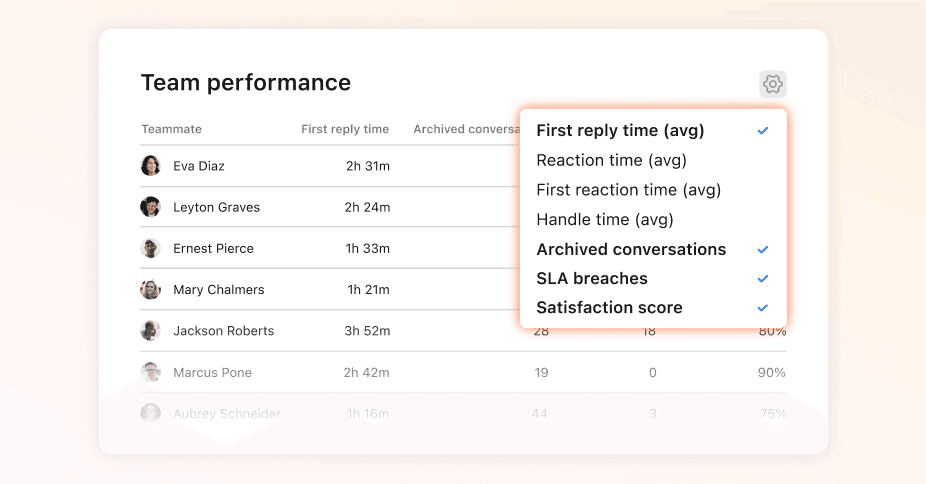The image size is (926, 484).
Task: Click Ernest Pierce's avatar photo
Action: click(x=151, y=248)
